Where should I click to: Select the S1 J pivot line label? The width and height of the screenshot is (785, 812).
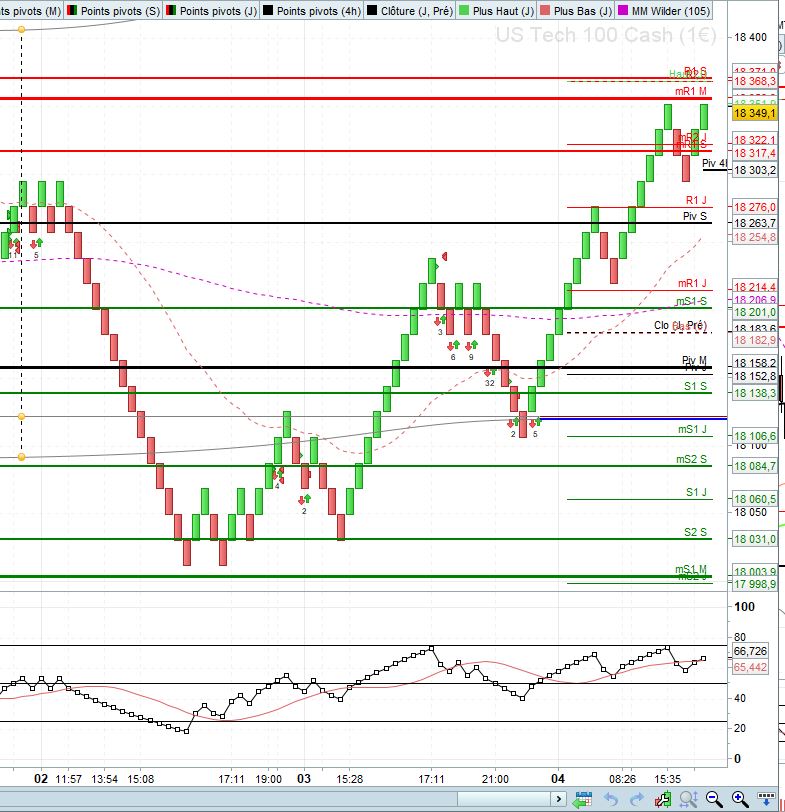[x=696, y=492]
